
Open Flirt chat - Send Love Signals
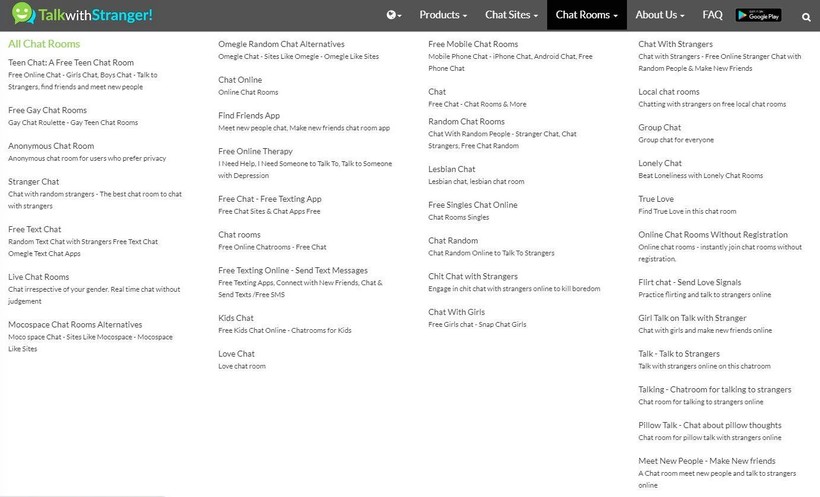coord(689,282)
